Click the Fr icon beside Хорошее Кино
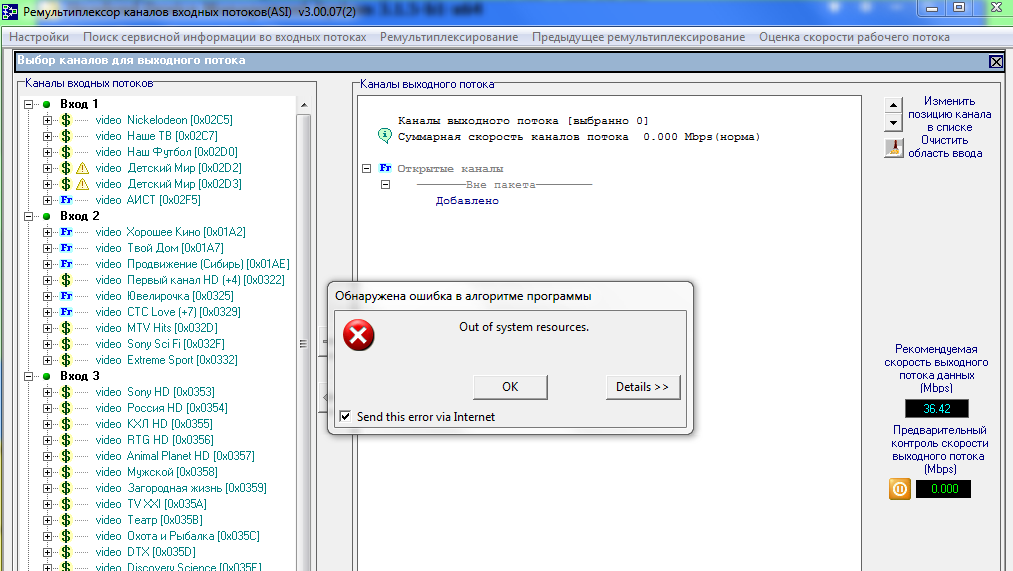 (66, 232)
